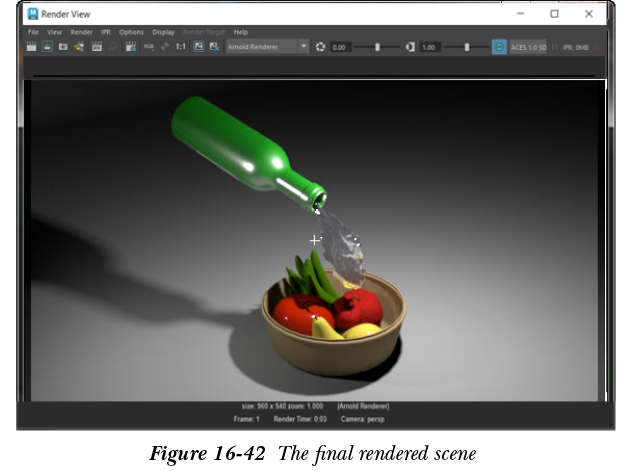Image resolution: width=627 pixels, height=471 pixels.
Task: Click the Gamma reset icon
Action: (x=410, y=47)
